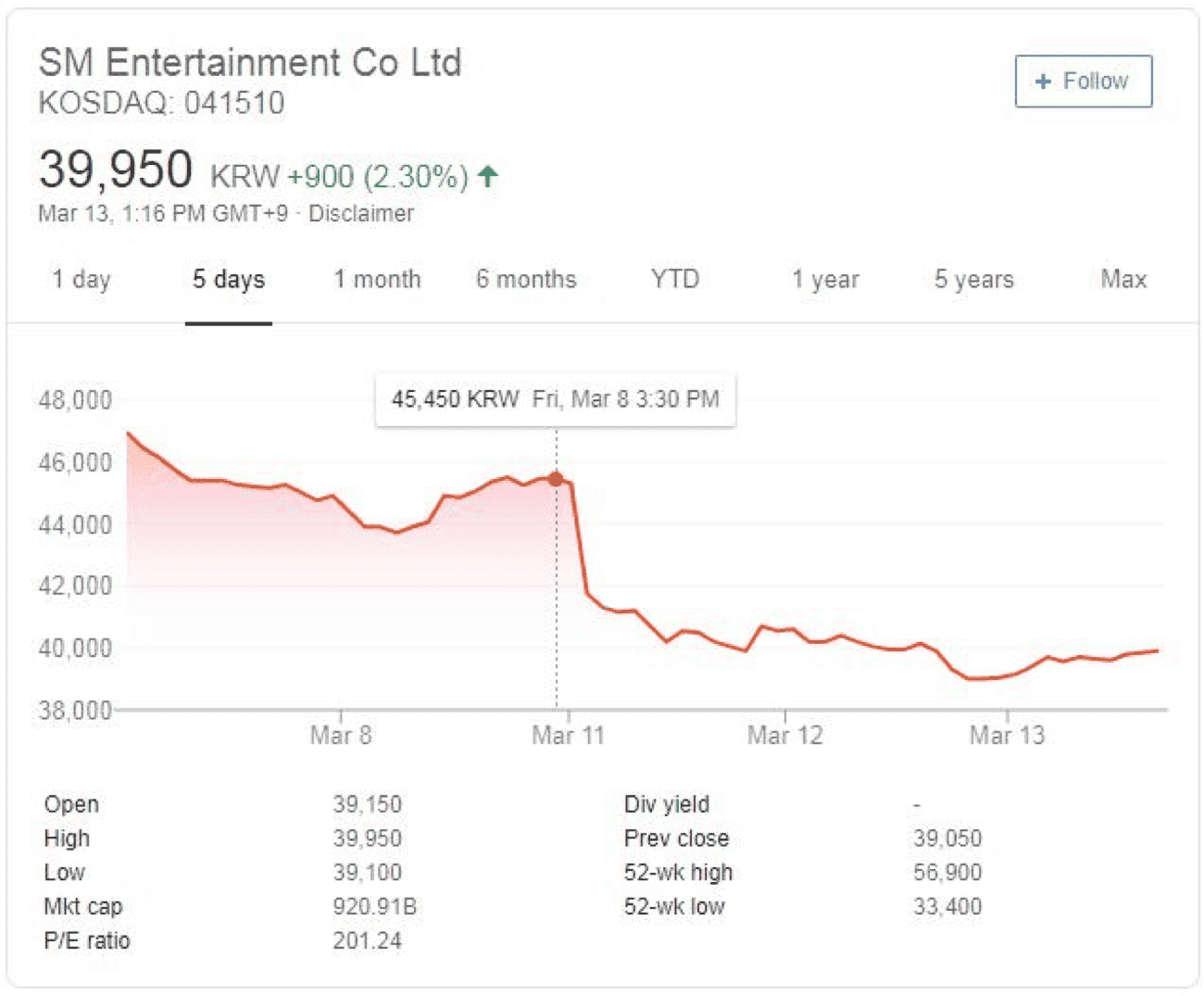This screenshot has width=1204, height=996.
Task: Select the 5 days tab
Action: tap(229, 279)
